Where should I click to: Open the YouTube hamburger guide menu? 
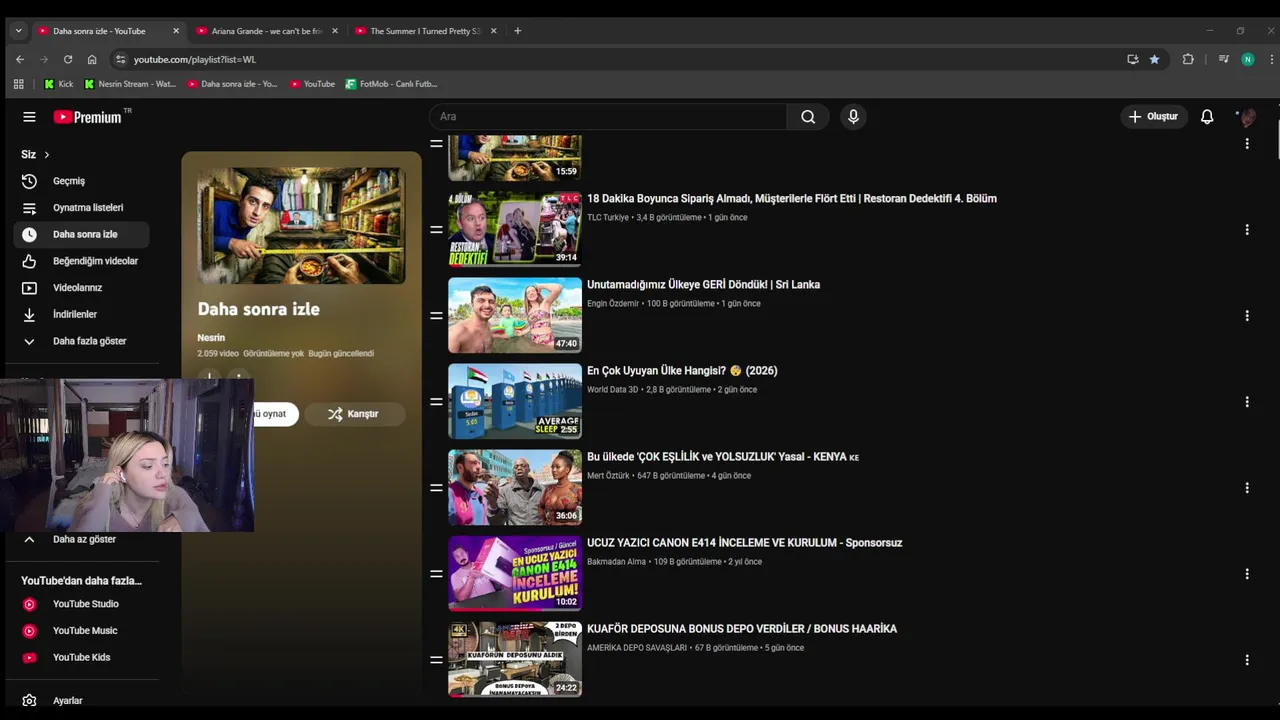click(x=29, y=117)
